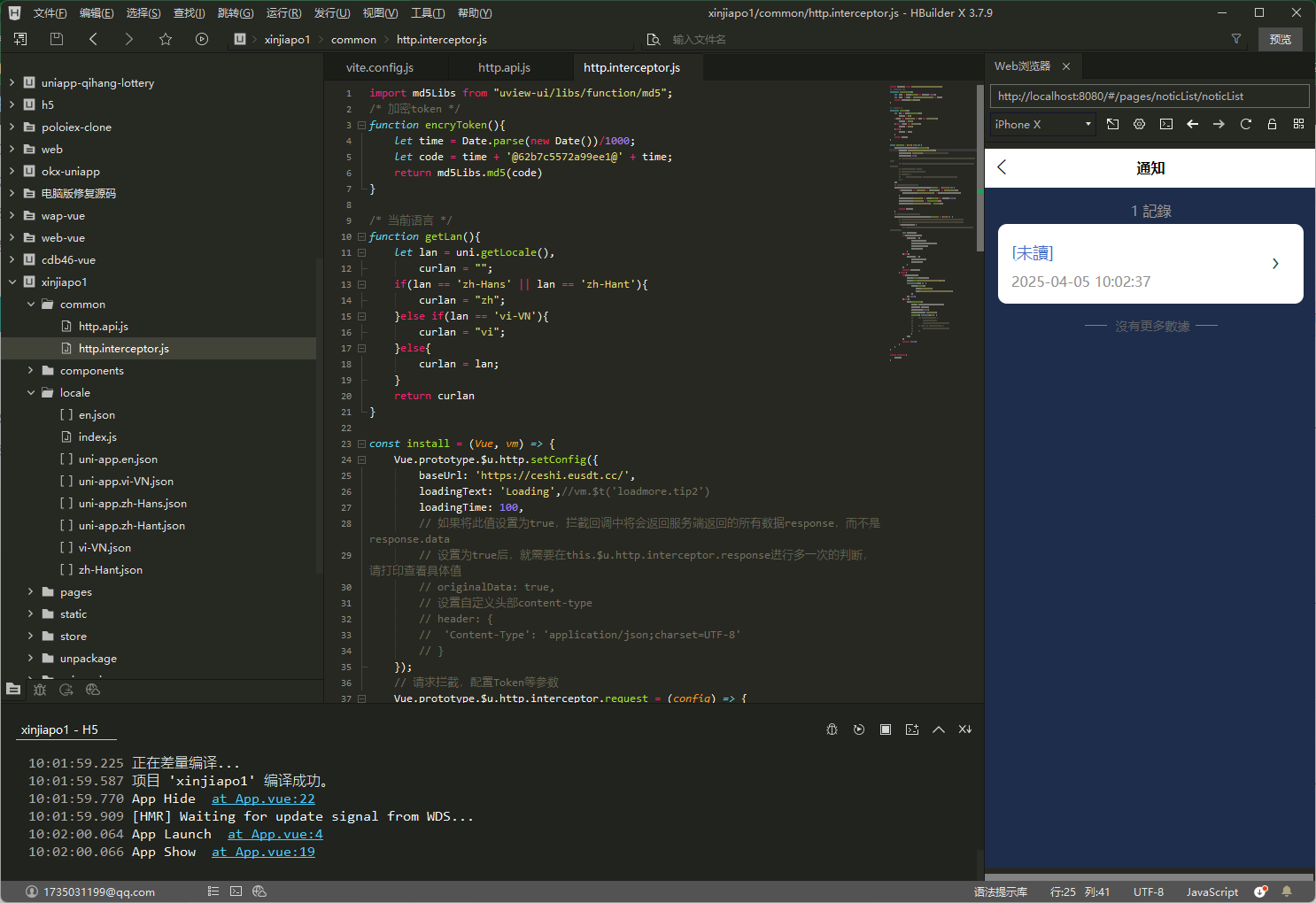Viewport: 1316px width, 903px height.
Task: Navigate back in the Web browser
Action: [x=1193, y=124]
